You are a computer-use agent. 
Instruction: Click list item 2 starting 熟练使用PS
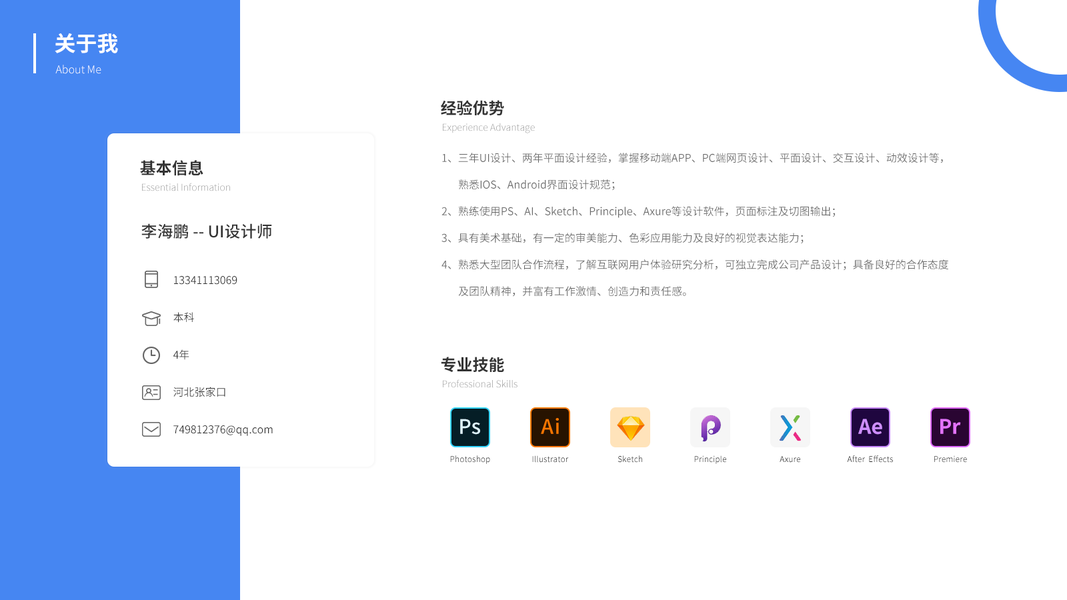pyautogui.click(x=638, y=211)
